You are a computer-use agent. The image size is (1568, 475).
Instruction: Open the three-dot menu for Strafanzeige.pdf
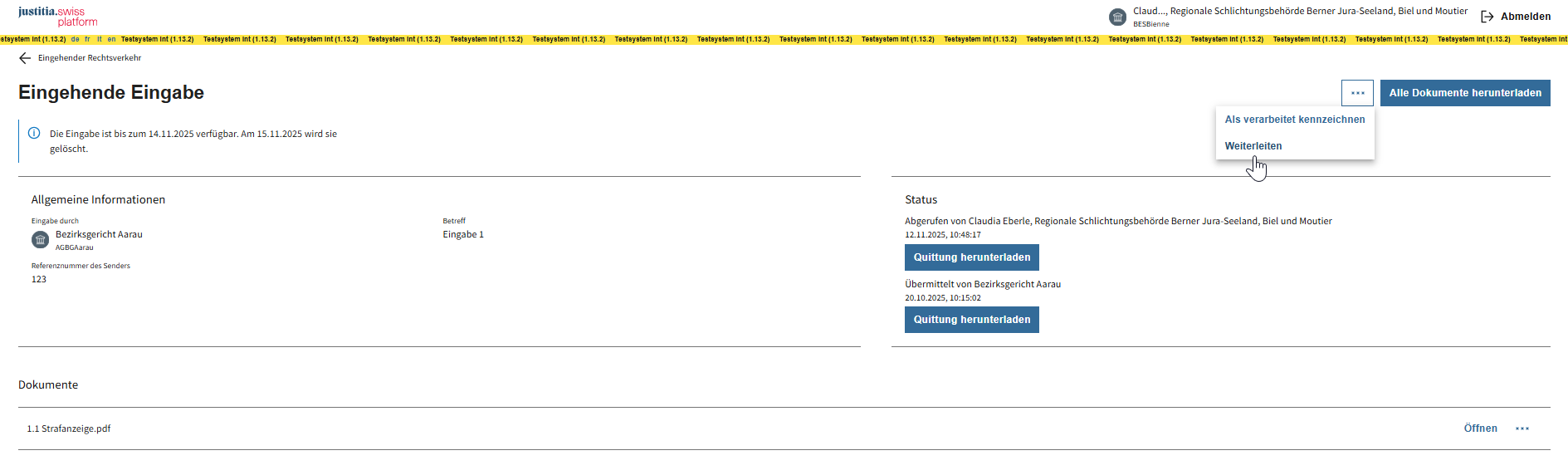pyautogui.click(x=1522, y=428)
